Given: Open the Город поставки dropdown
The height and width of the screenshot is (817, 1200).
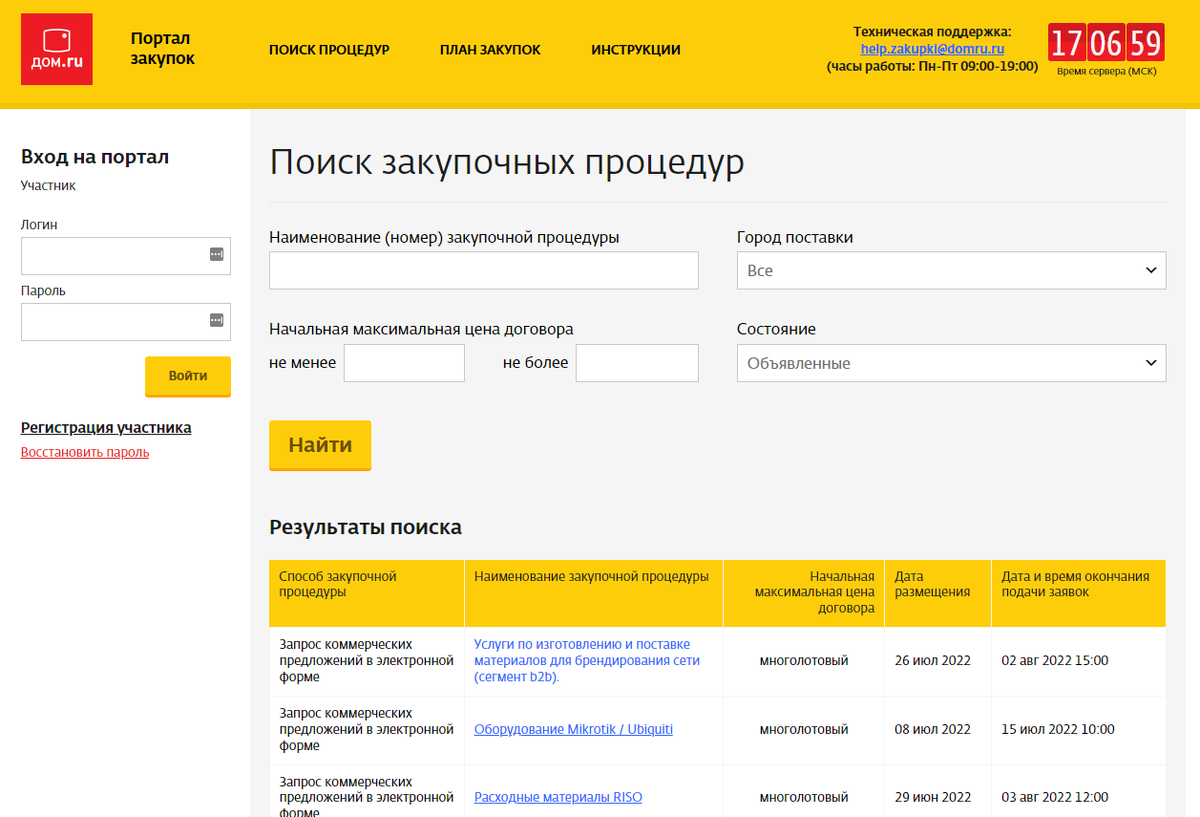Looking at the screenshot, I should [951, 270].
